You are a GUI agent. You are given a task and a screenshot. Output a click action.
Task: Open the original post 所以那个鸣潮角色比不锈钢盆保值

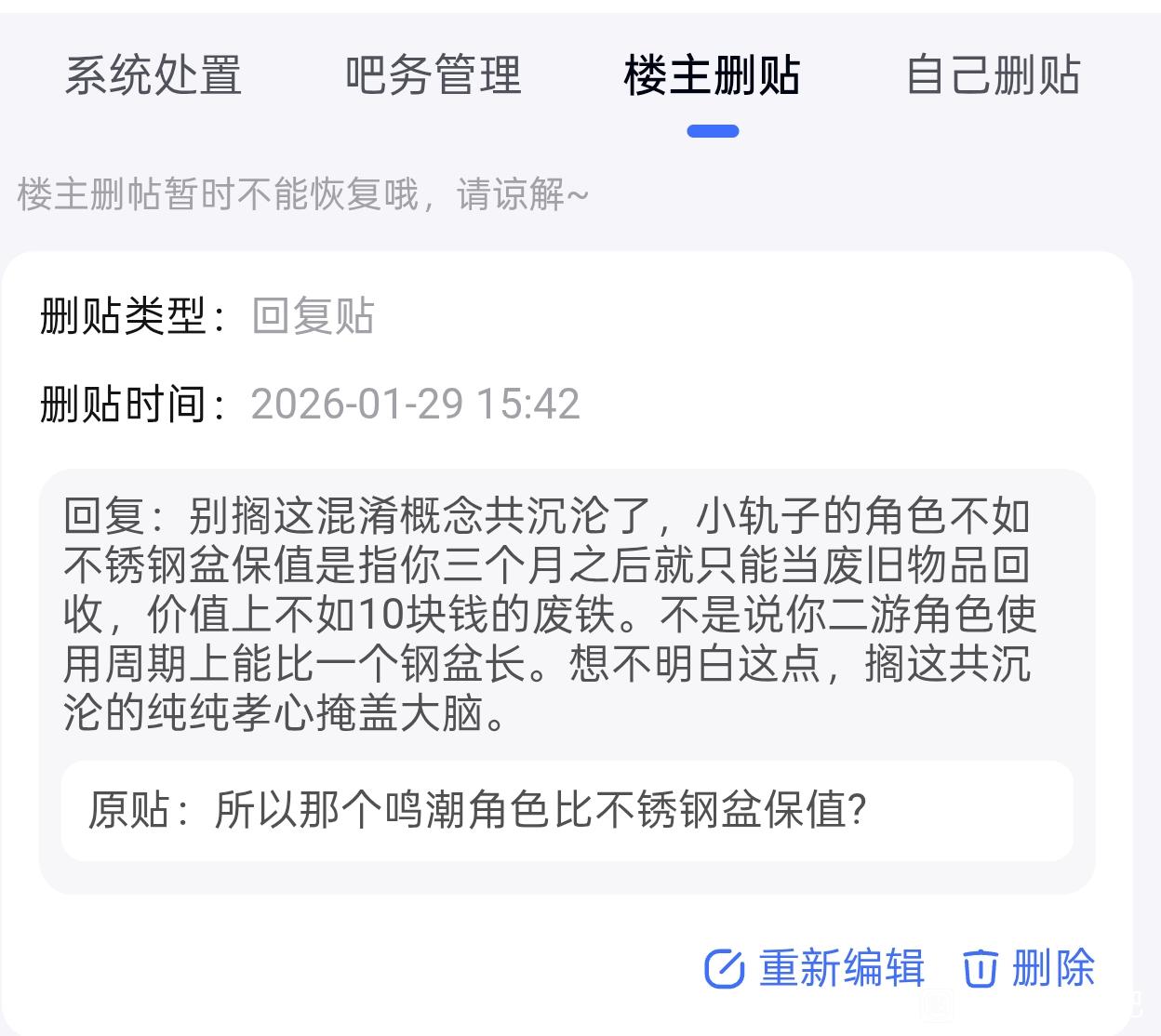coord(540,810)
